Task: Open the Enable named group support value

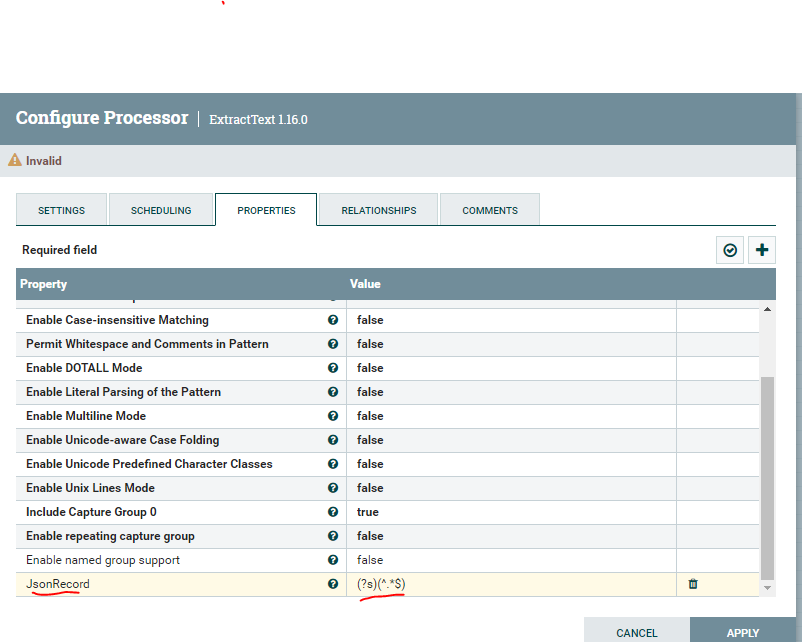Action: pyautogui.click(x=510, y=560)
